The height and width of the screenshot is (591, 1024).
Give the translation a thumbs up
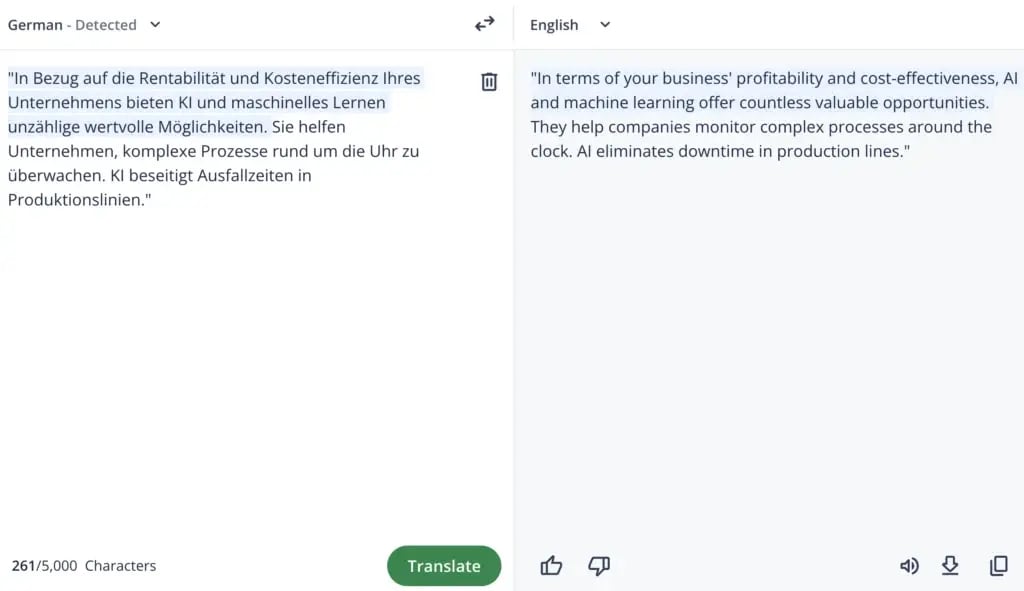coord(551,566)
